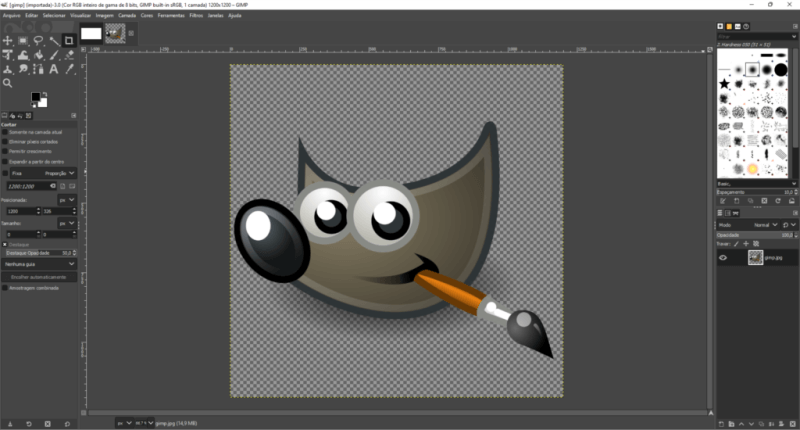Reset tool options to default values
The height and width of the screenshot is (430, 800).
(x=67, y=424)
